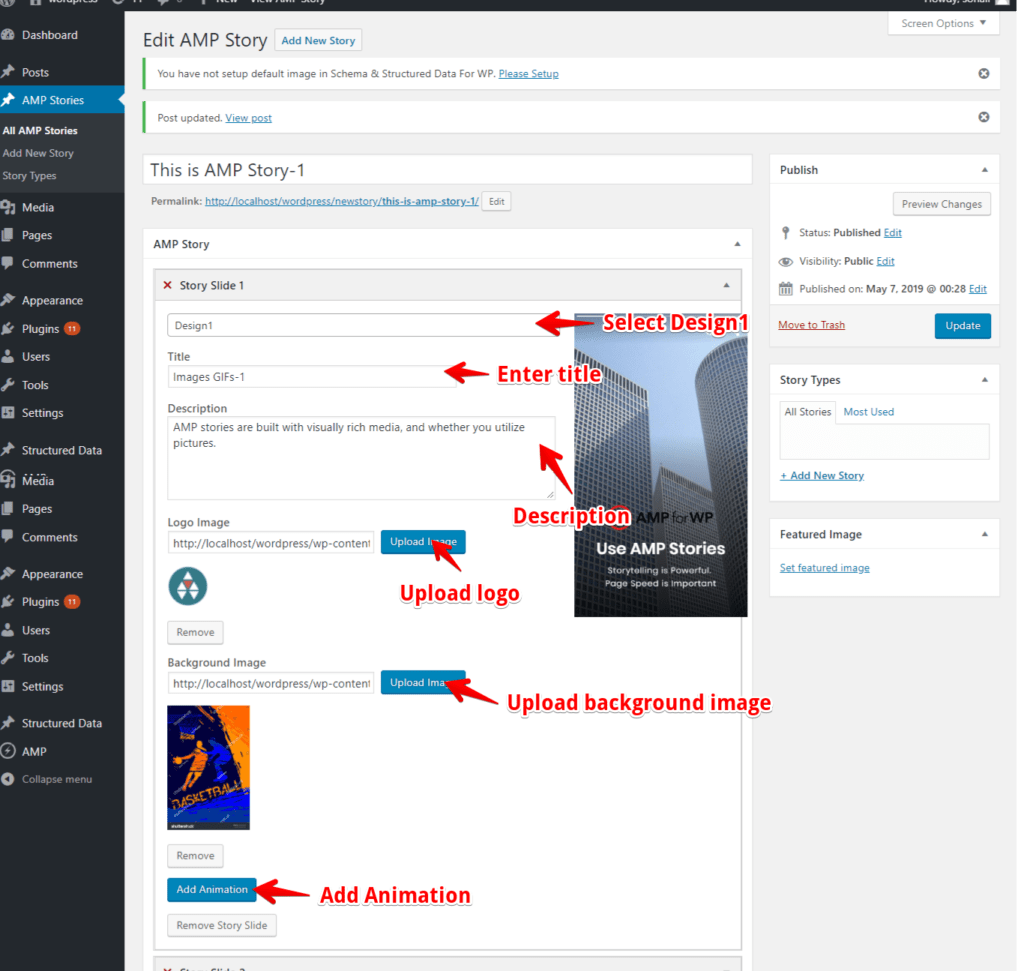This screenshot has width=1024, height=971.
Task: Click the circular logo thumbnail
Action: [x=188, y=586]
